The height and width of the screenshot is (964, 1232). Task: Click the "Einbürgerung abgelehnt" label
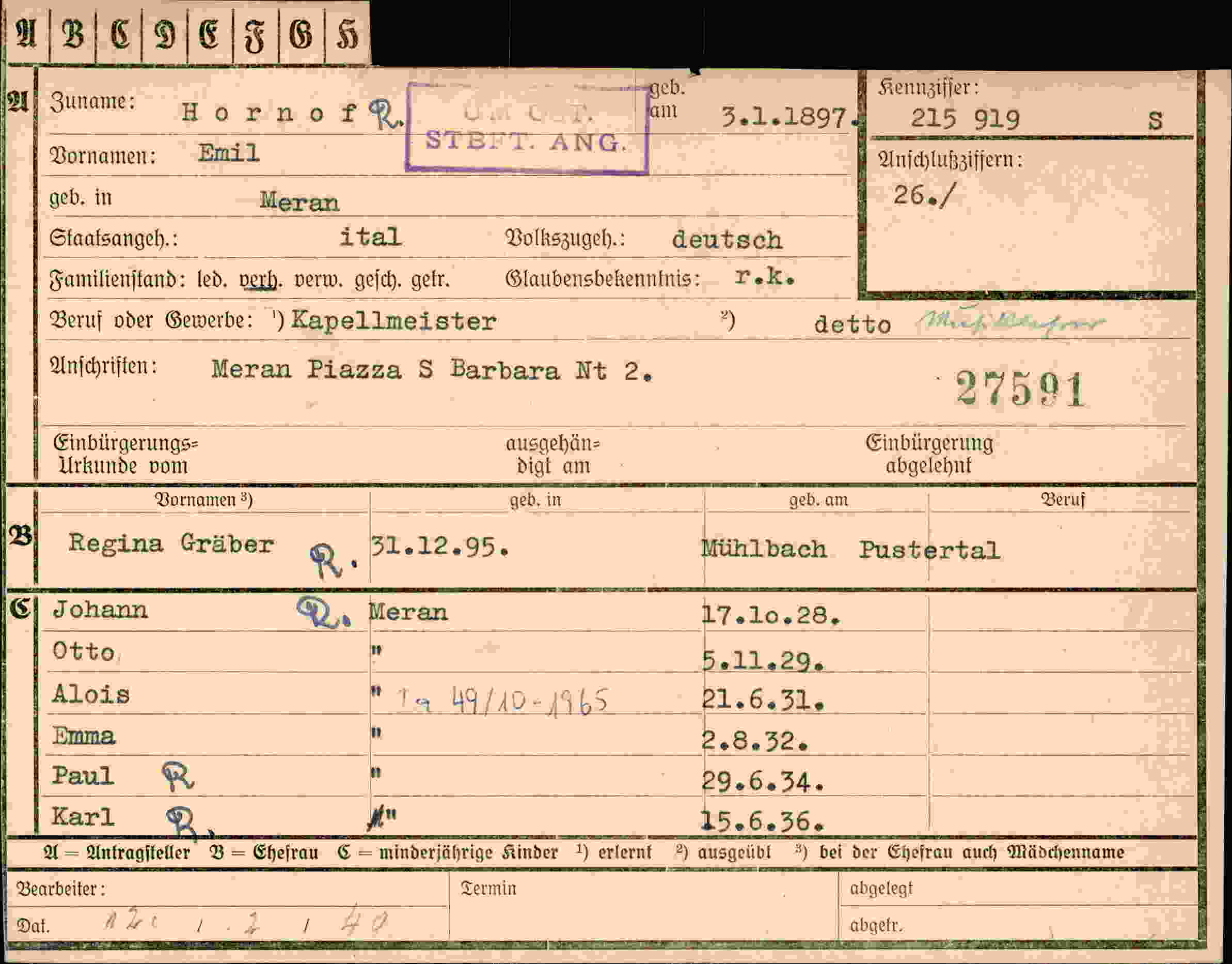coord(929,454)
